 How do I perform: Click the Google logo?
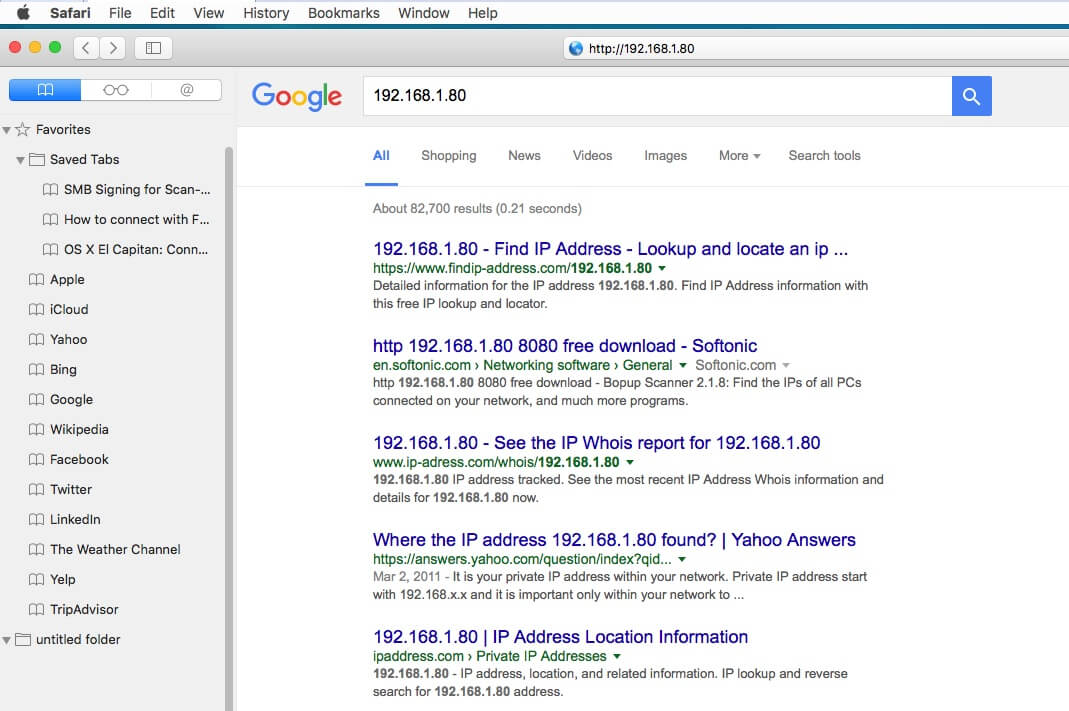pos(296,96)
